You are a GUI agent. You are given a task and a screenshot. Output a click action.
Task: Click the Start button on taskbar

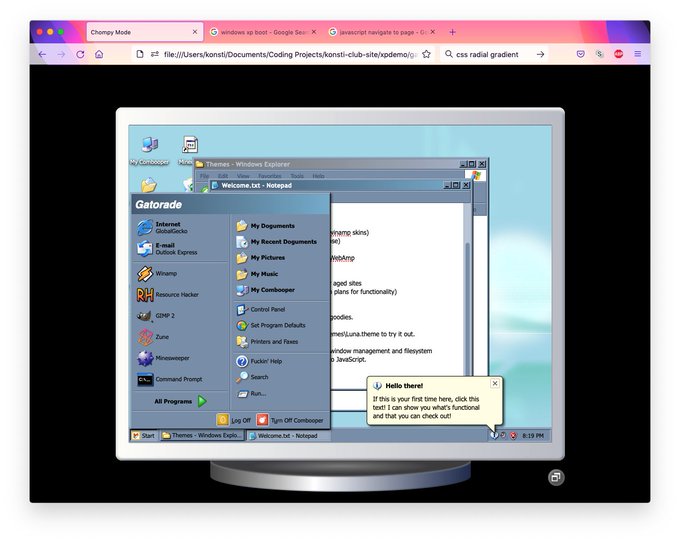pyautogui.click(x=144, y=435)
